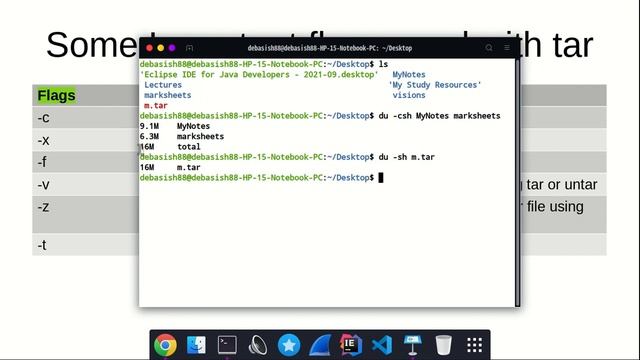Click the cursor at the last prompt
The height and width of the screenshot is (360, 640).
[x=381, y=178]
